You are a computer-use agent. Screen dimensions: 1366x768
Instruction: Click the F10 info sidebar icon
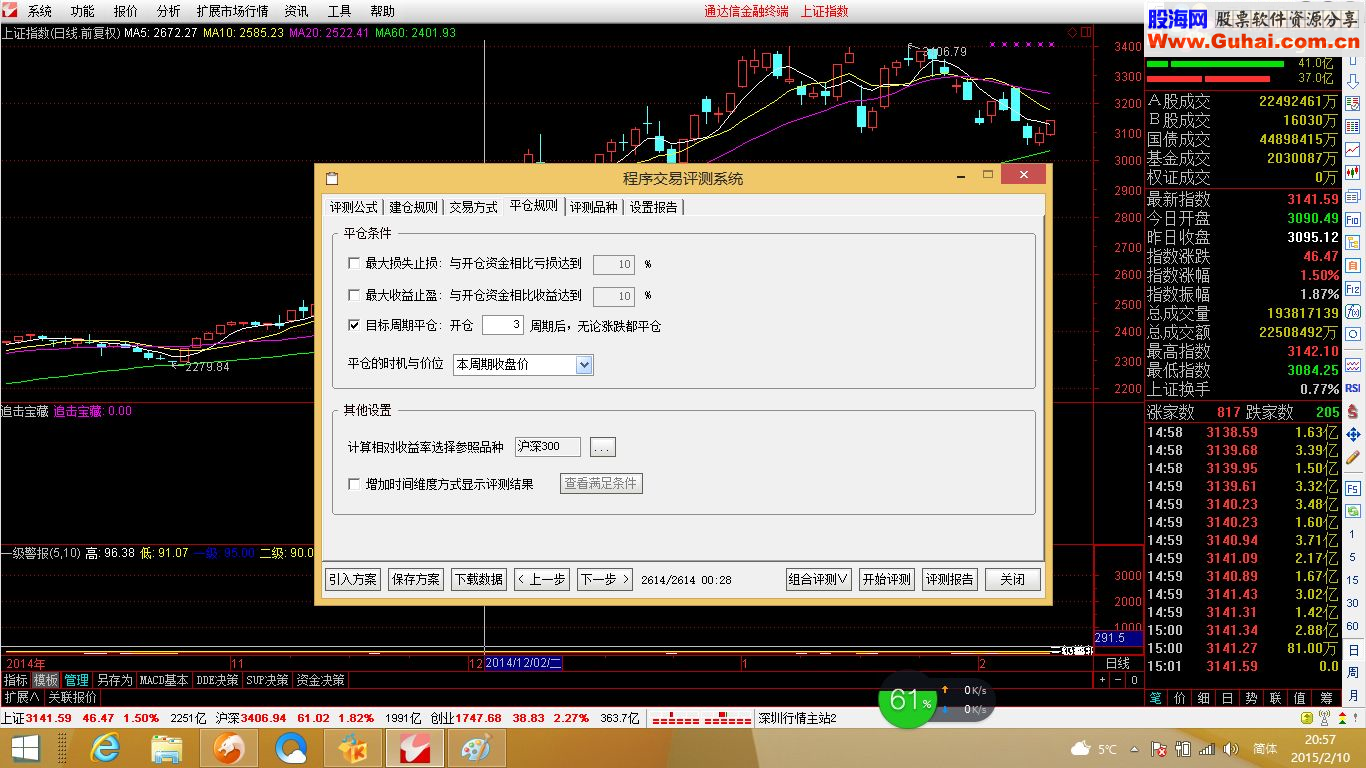coord(1352,219)
